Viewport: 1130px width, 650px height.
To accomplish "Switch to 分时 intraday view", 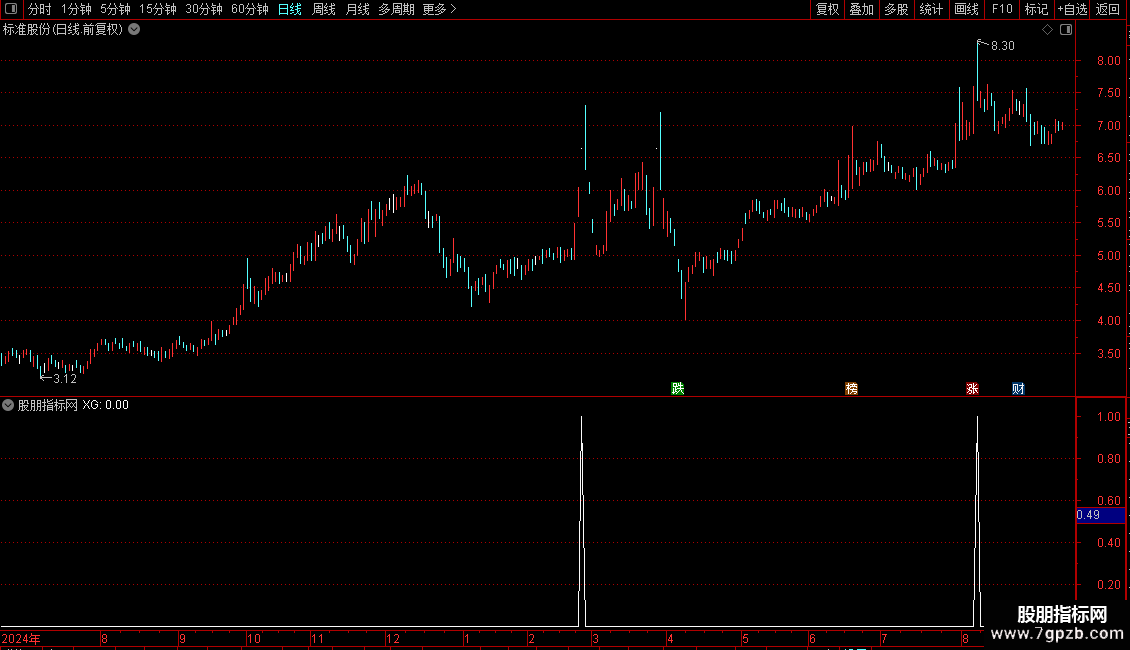I will pyautogui.click(x=40, y=9).
